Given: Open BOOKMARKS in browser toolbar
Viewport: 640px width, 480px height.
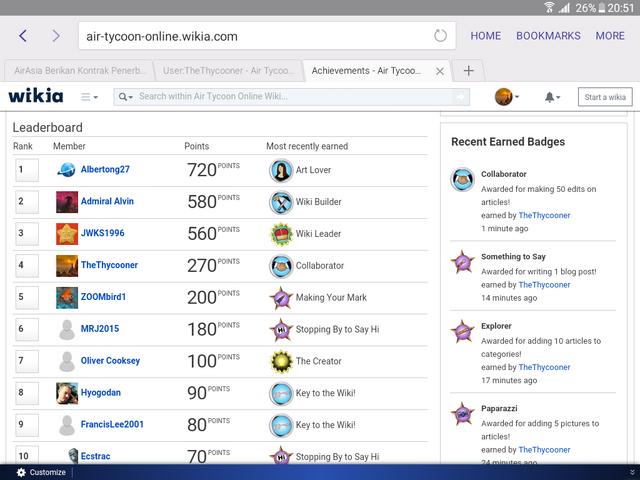Looking at the screenshot, I should [x=548, y=36].
